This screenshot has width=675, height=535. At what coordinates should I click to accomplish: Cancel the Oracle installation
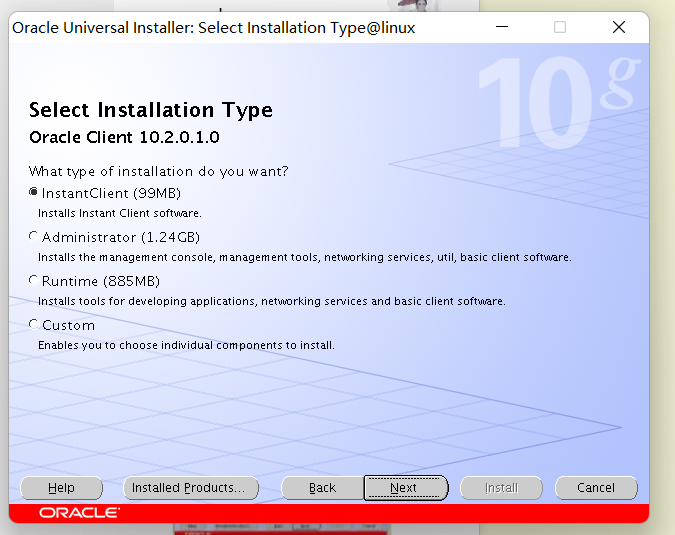pos(596,488)
